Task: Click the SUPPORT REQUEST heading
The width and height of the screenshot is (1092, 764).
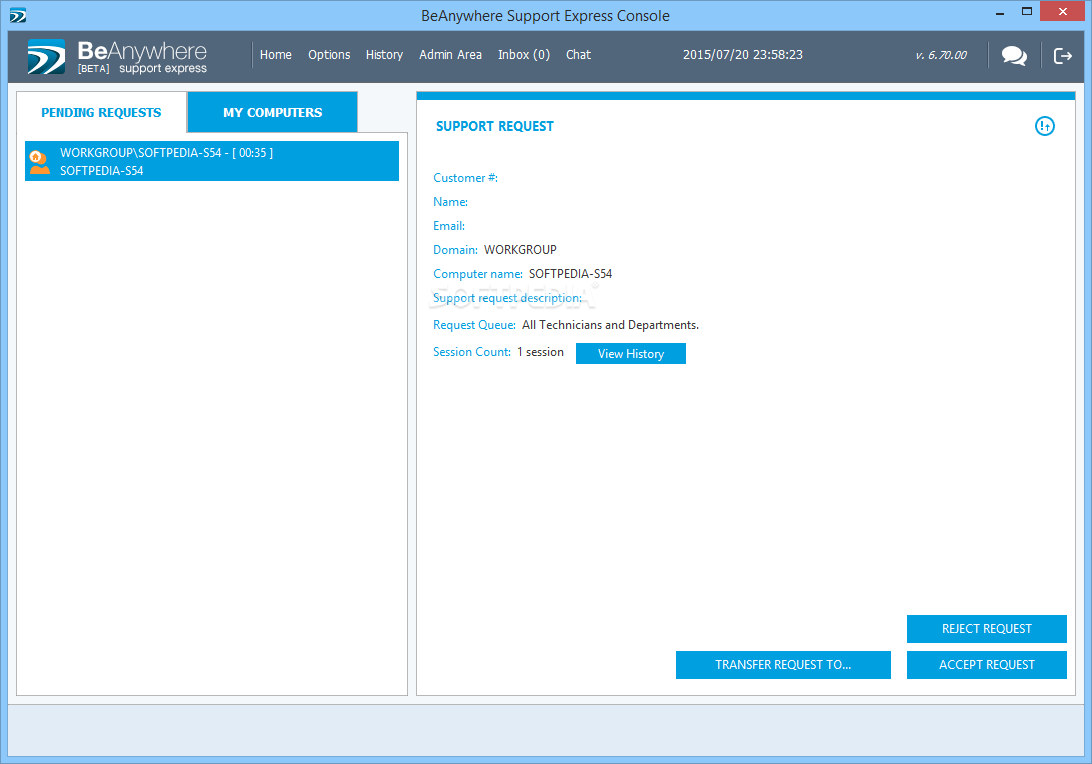Action: (494, 126)
